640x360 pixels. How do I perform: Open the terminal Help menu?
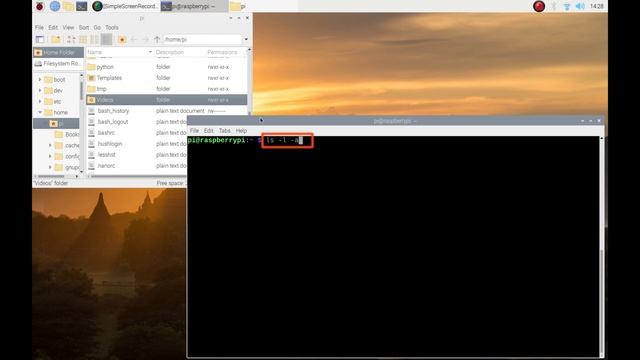coord(241,131)
